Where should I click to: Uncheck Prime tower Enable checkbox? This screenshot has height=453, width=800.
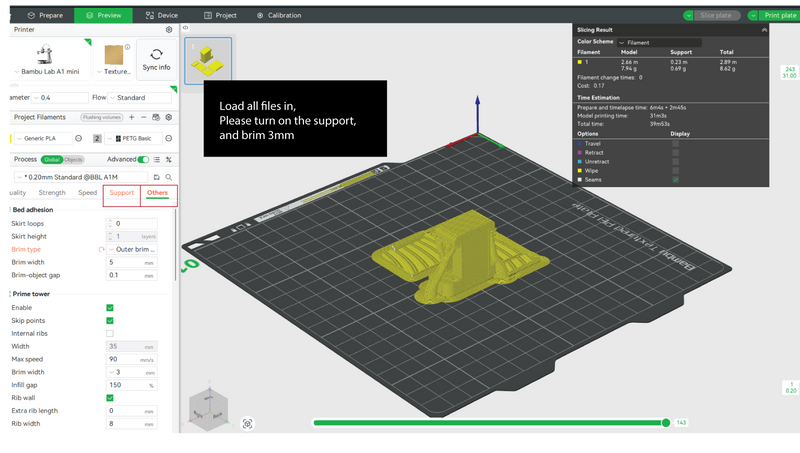click(x=110, y=308)
